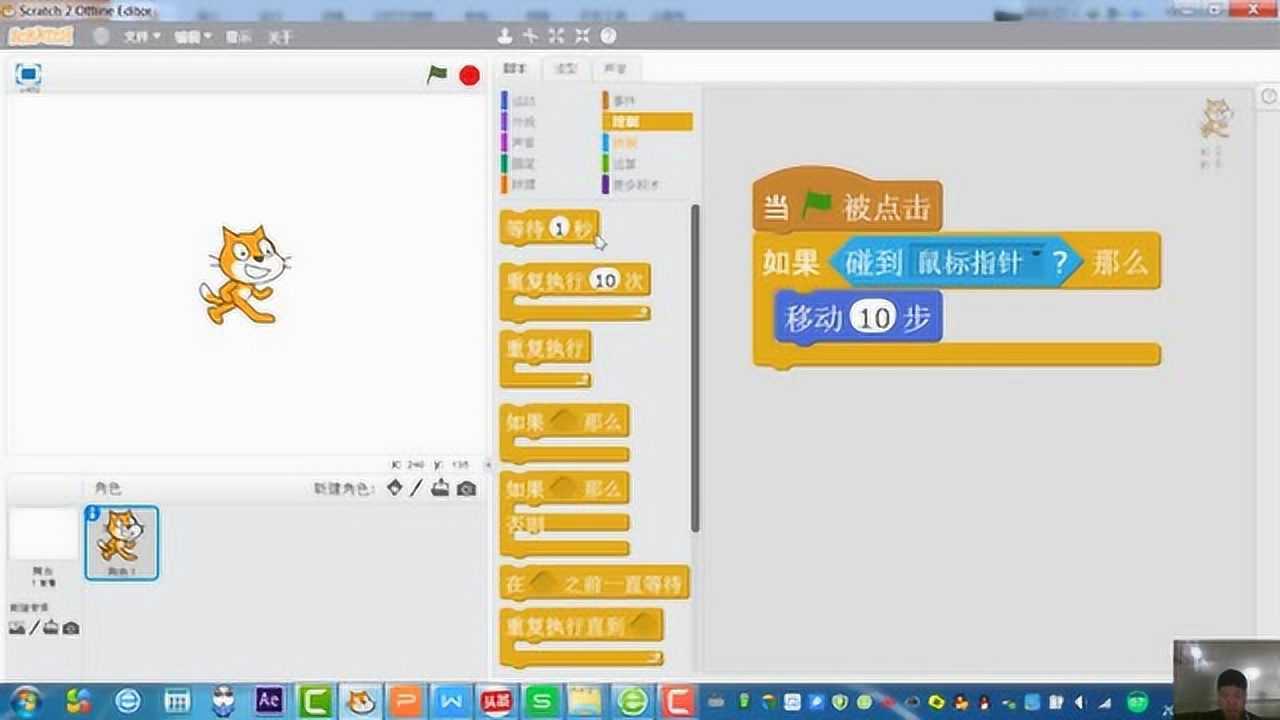Take new backdrop from camera
The image size is (1280, 720).
(70, 628)
